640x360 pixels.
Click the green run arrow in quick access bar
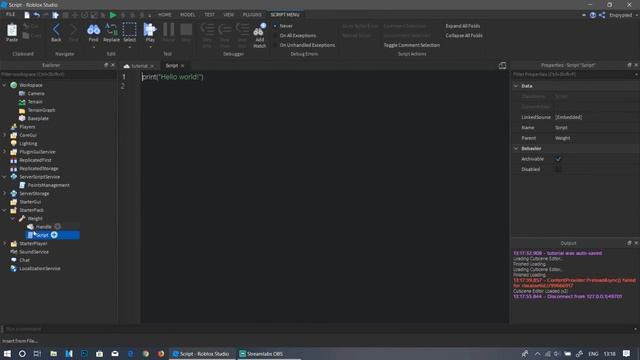tap(113, 15)
